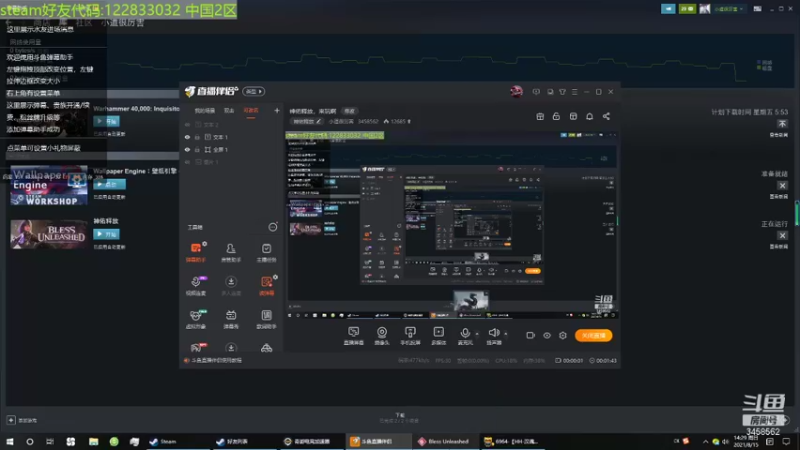Open the virtual avatar bear-face tool
This screenshot has width=800, height=450.
195,319
